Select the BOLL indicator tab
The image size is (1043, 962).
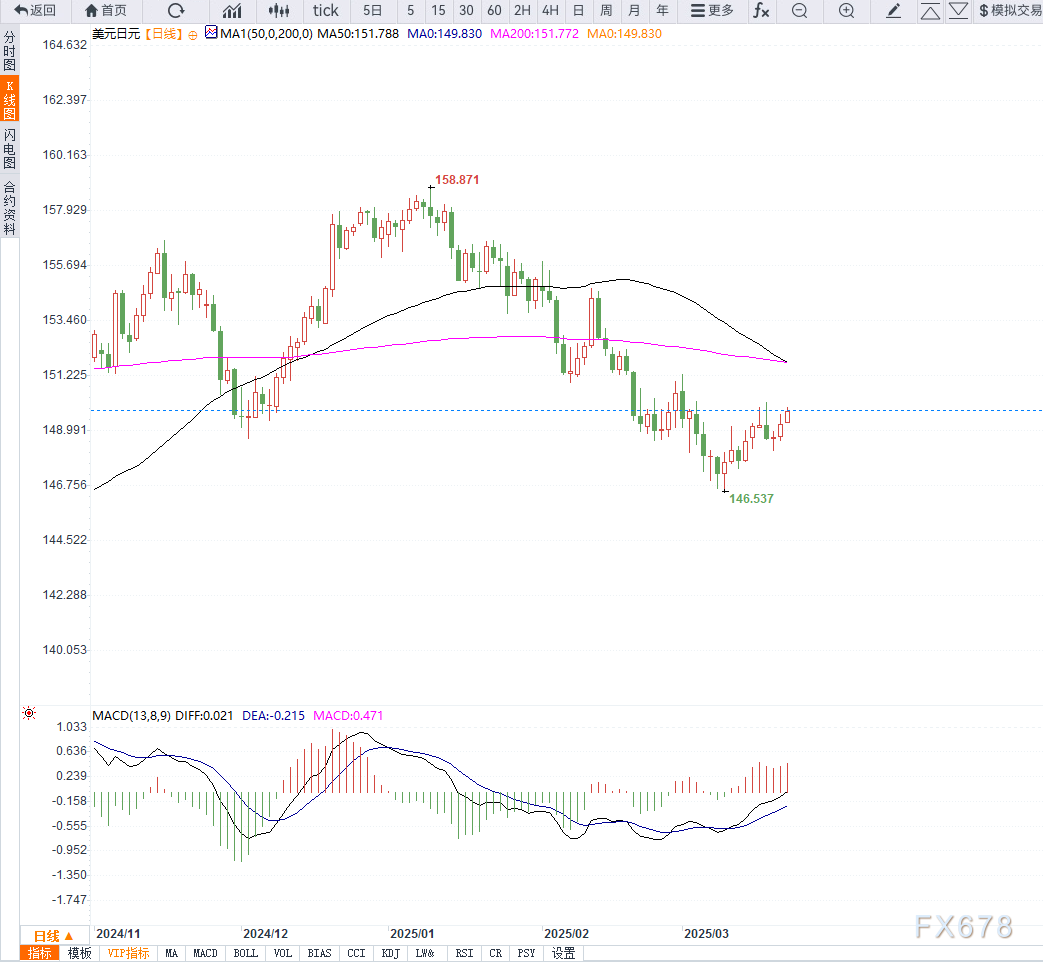click(245, 953)
